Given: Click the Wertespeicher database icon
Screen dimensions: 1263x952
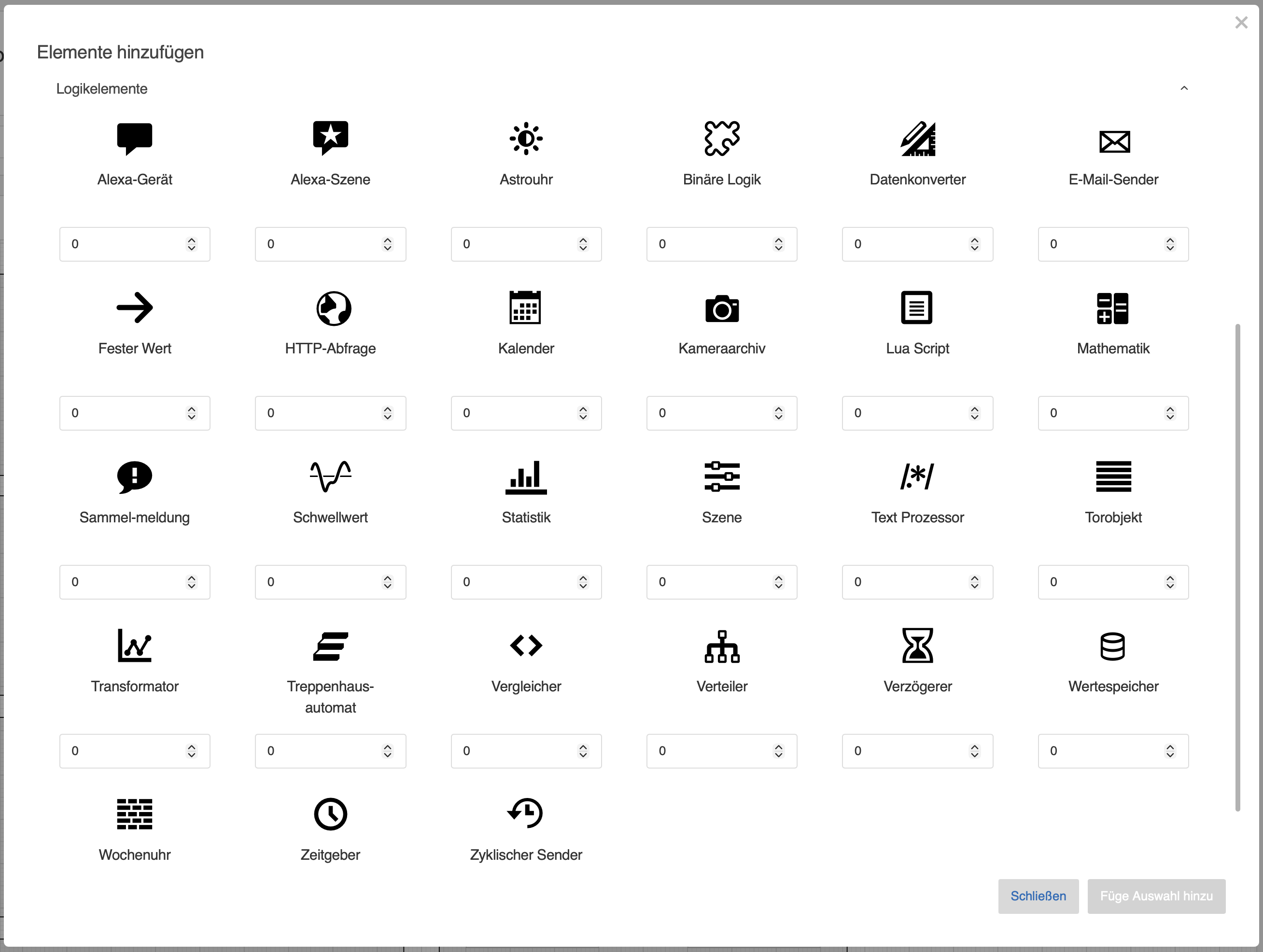Looking at the screenshot, I should 1112,646.
